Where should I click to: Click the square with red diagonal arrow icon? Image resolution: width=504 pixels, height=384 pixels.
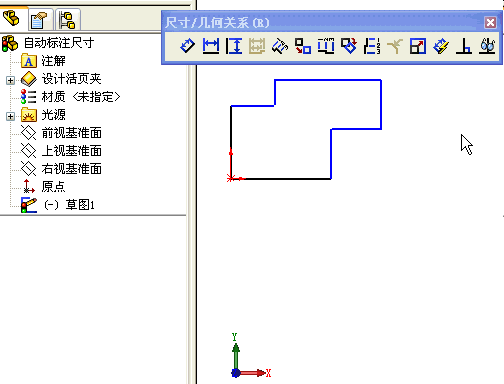point(418,46)
